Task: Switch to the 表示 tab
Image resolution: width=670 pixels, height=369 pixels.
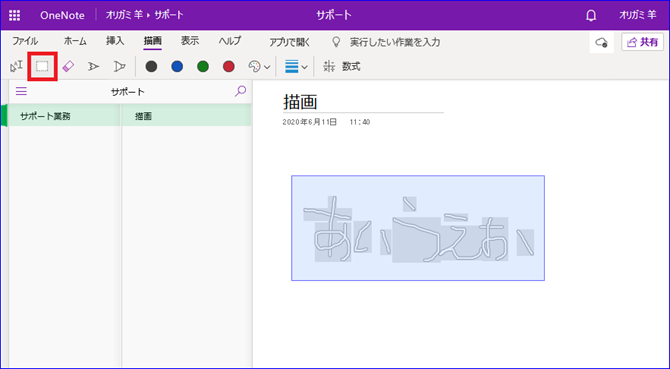Action: tap(190, 41)
